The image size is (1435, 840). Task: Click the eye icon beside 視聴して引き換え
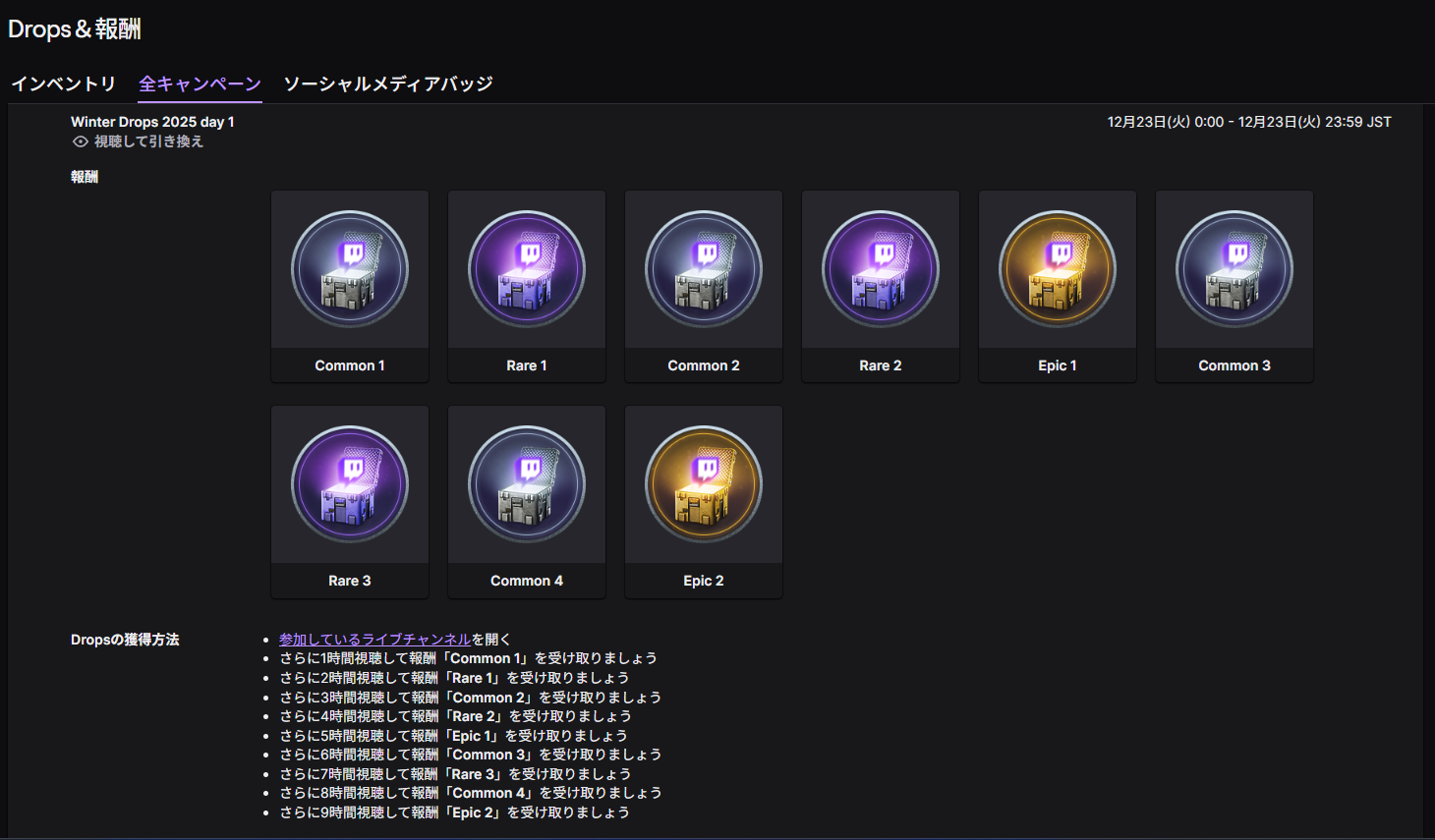pos(81,141)
